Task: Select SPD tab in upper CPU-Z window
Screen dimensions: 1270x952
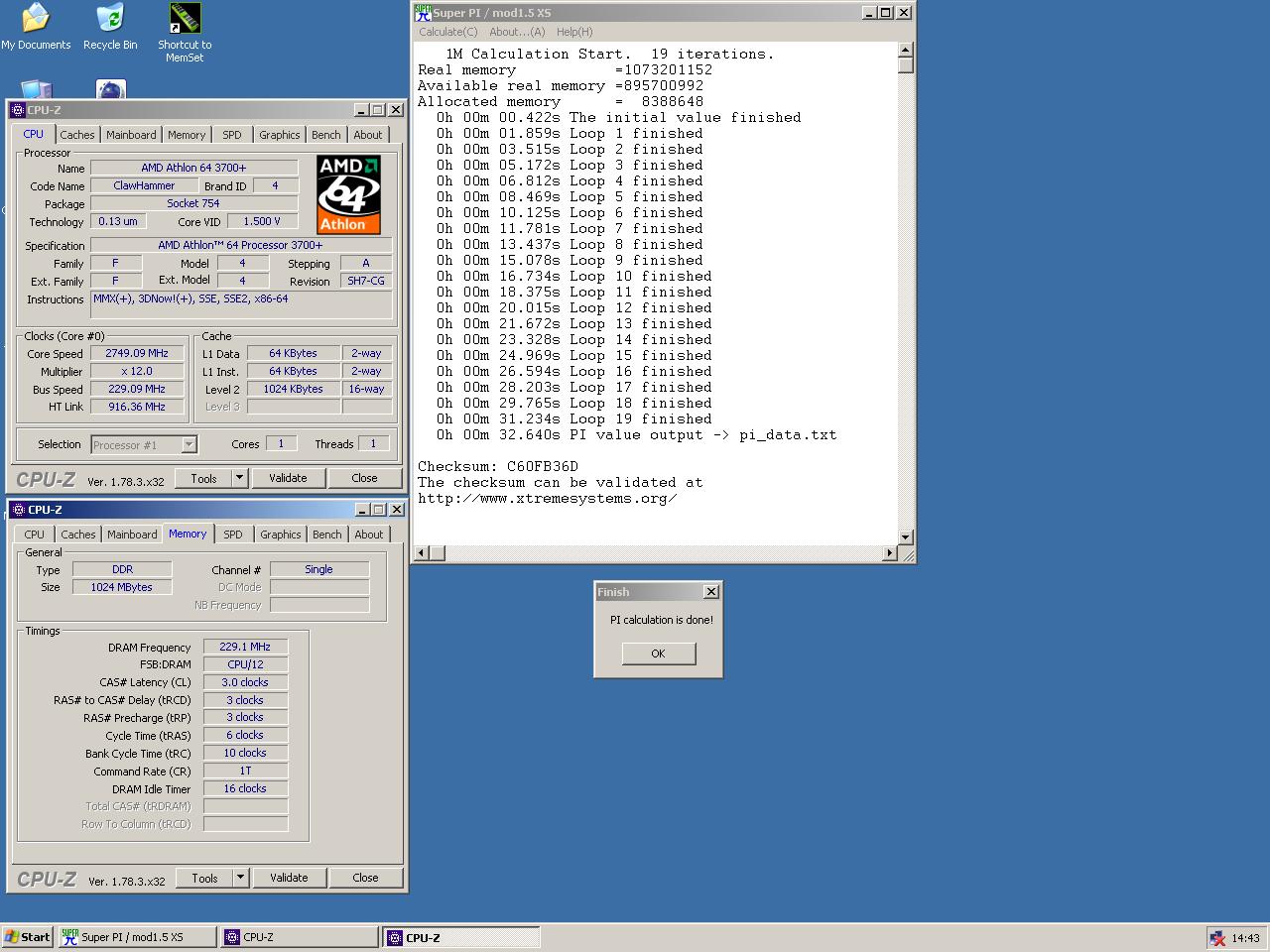Action: [232, 135]
